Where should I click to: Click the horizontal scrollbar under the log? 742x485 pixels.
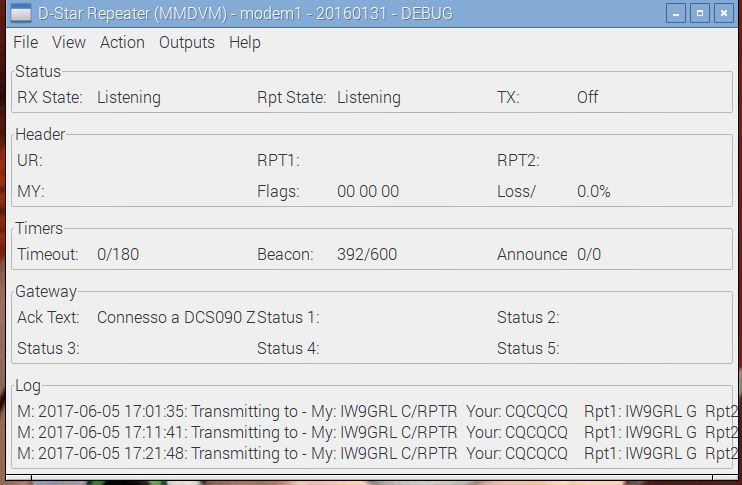tap(371, 477)
